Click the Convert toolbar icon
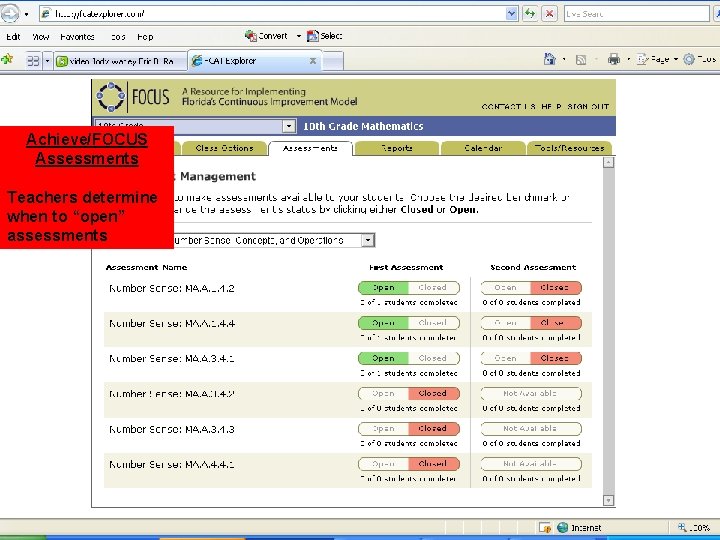The width and height of the screenshot is (720, 540). pos(251,36)
